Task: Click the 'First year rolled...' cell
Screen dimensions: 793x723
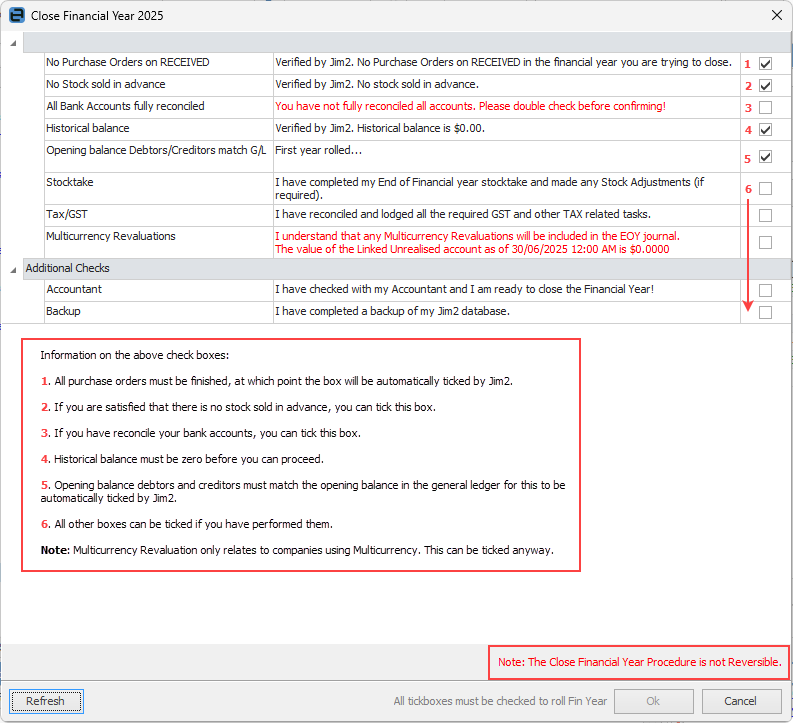Action: tap(507, 157)
